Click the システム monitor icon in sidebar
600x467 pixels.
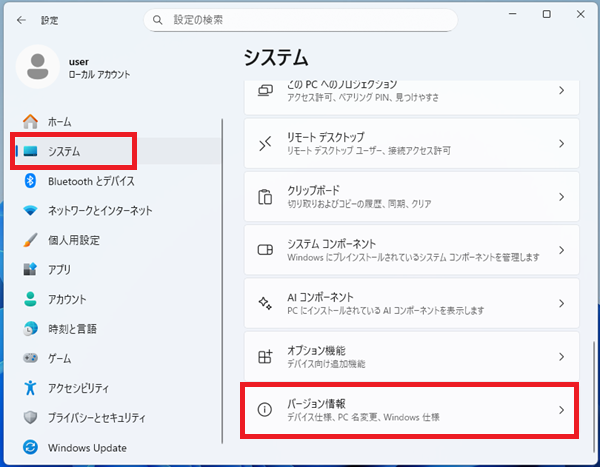point(30,151)
